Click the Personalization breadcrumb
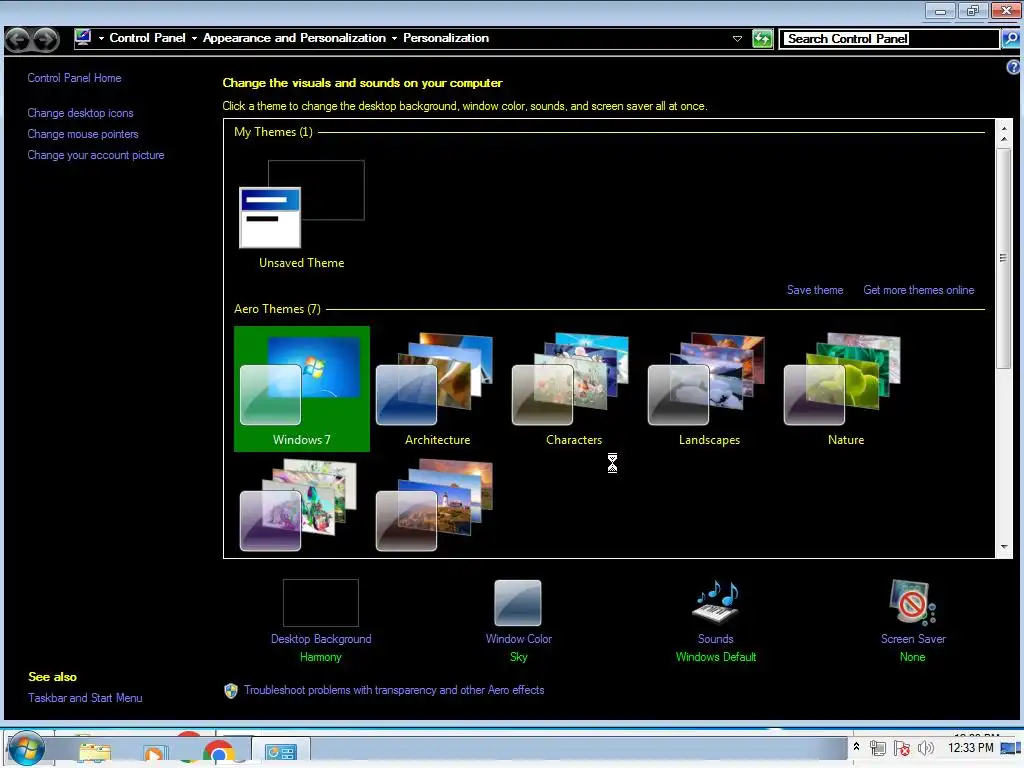Screen dimensions: 1024x768 446,38
